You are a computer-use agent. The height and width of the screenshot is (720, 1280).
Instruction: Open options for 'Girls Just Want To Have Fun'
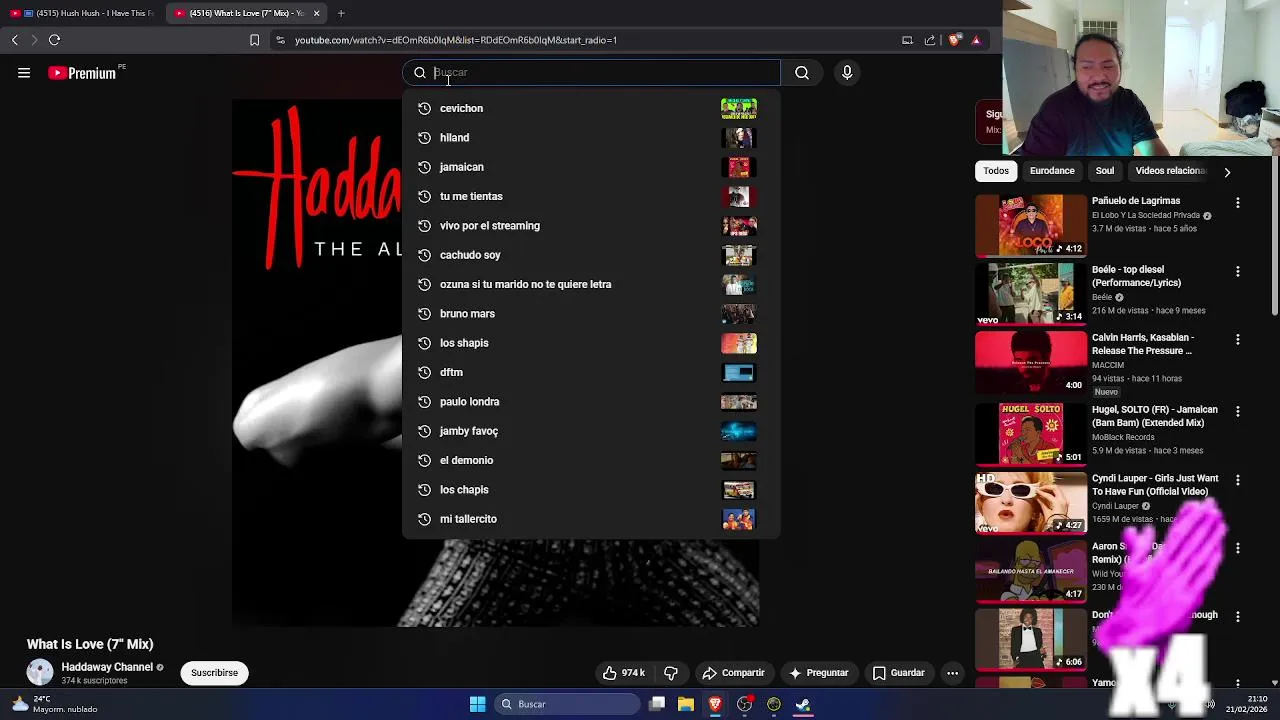tap(1238, 481)
